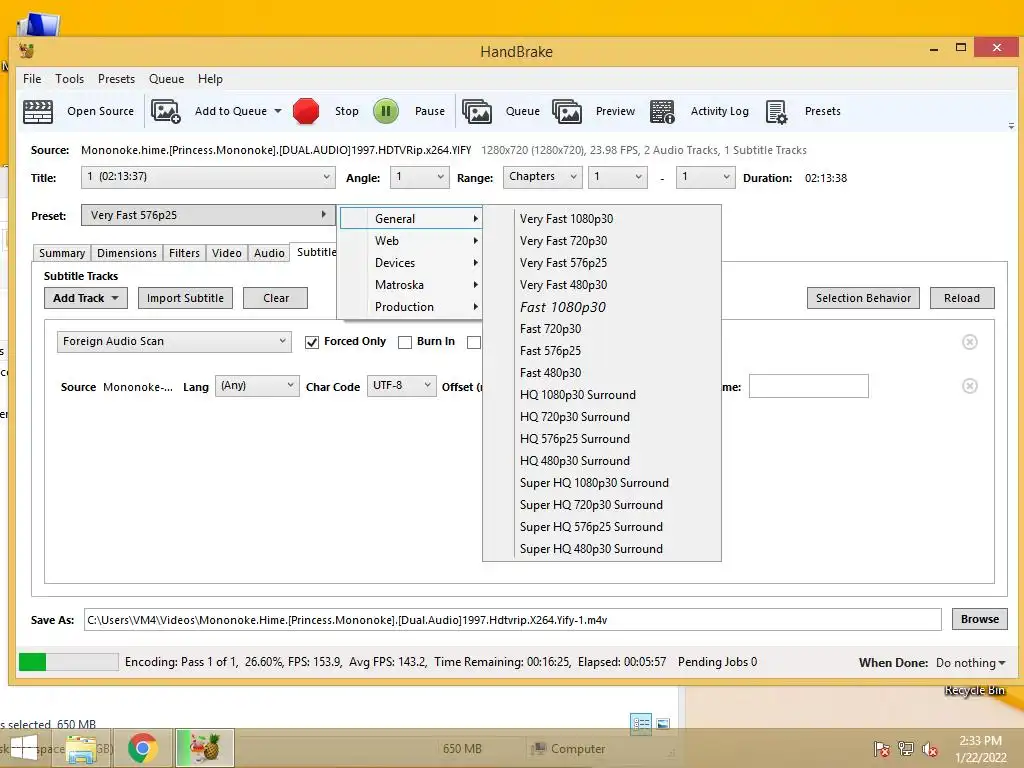Open File Explorer from the taskbar
1024x768 pixels.
[82, 749]
